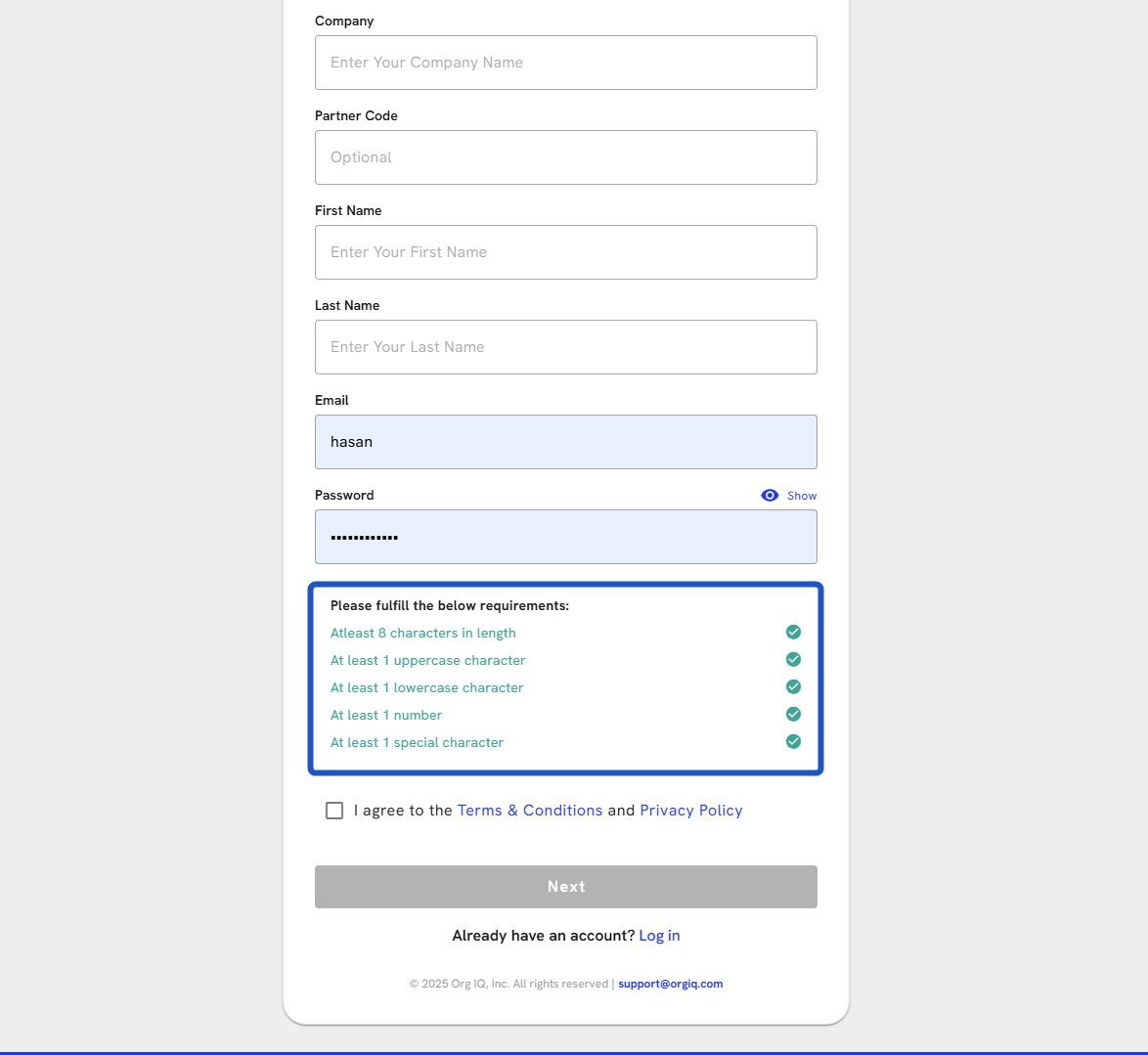1148x1055 pixels.
Task: Check the agree to terms checkbox
Action: 334,811
